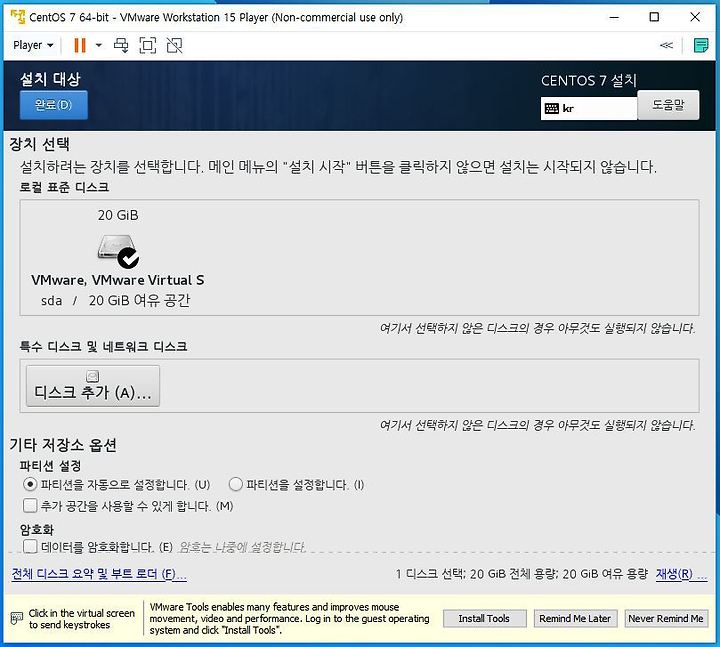
Task: Click Remind Me Later button
Action: 575,619
